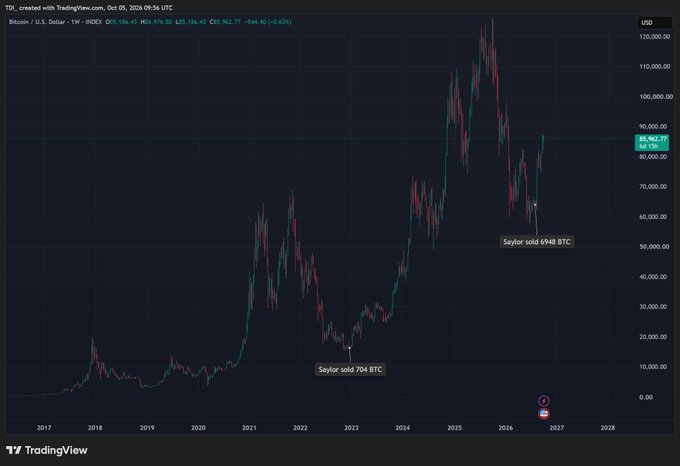
Task: Click the 2024 label on time axis
Action: click(402, 428)
